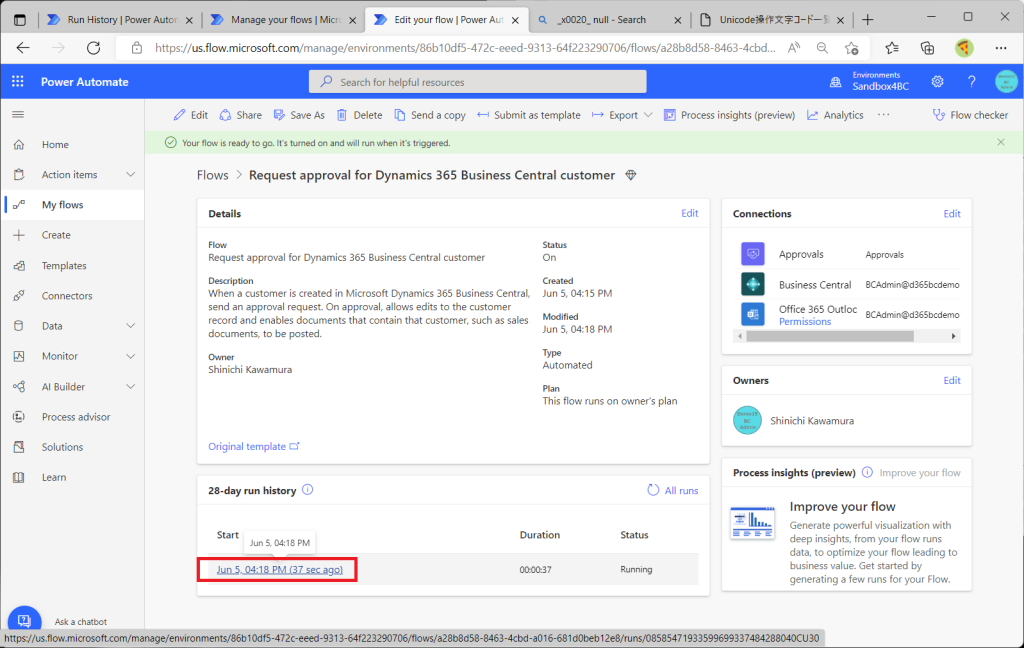
Task: Open Process insights (preview) from toolbar
Action: pyautogui.click(x=729, y=115)
